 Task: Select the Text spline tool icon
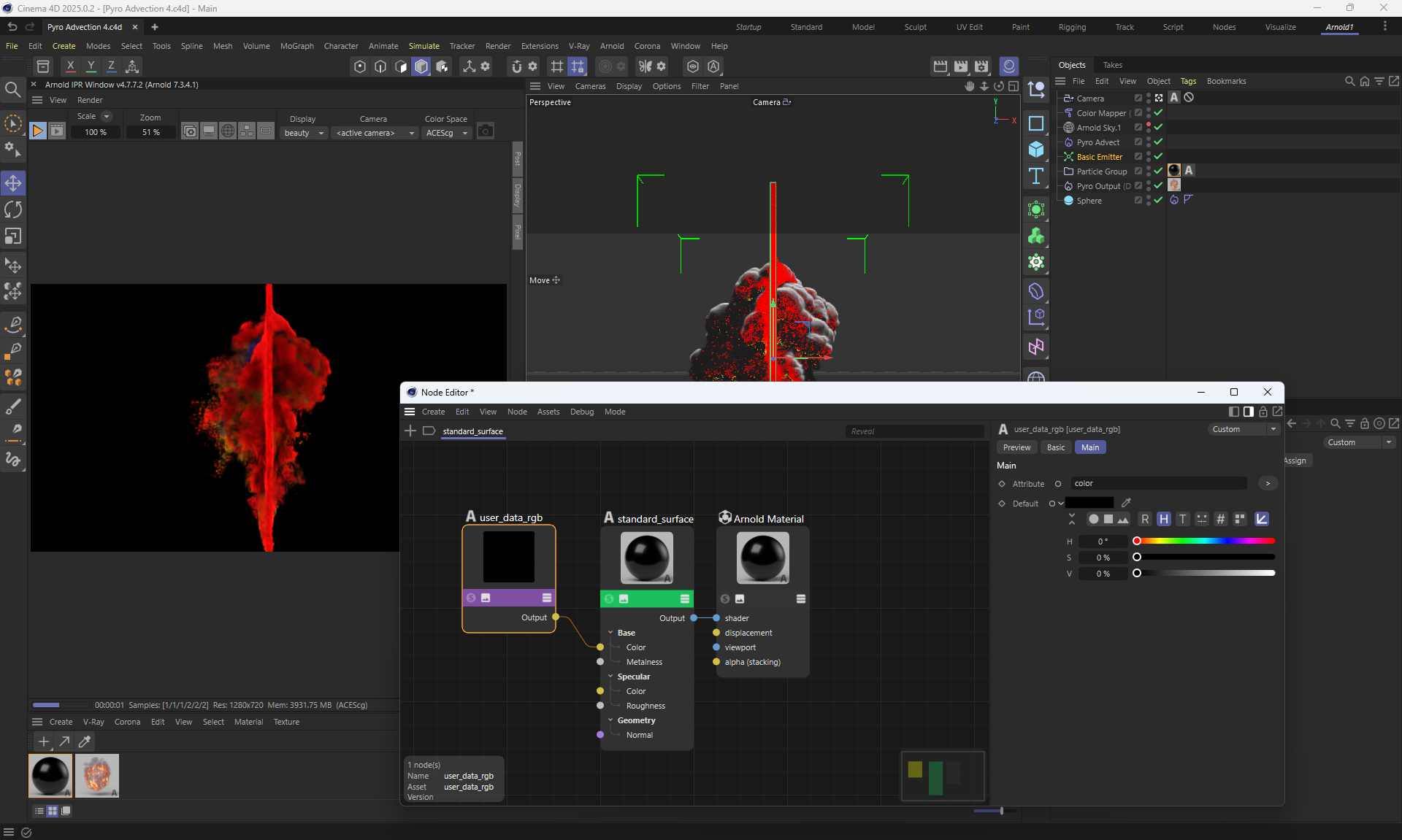pos(1035,176)
